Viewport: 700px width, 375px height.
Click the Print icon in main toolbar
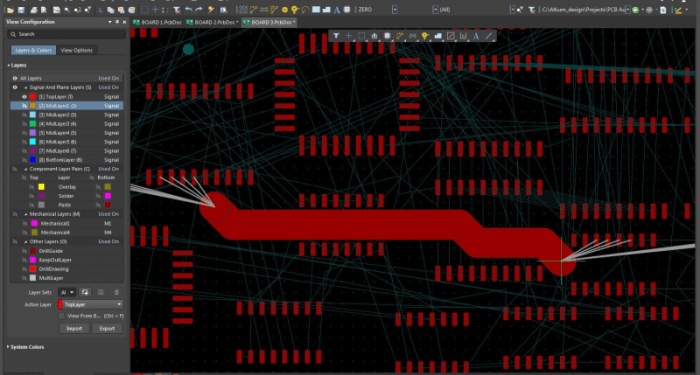pos(34,9)
